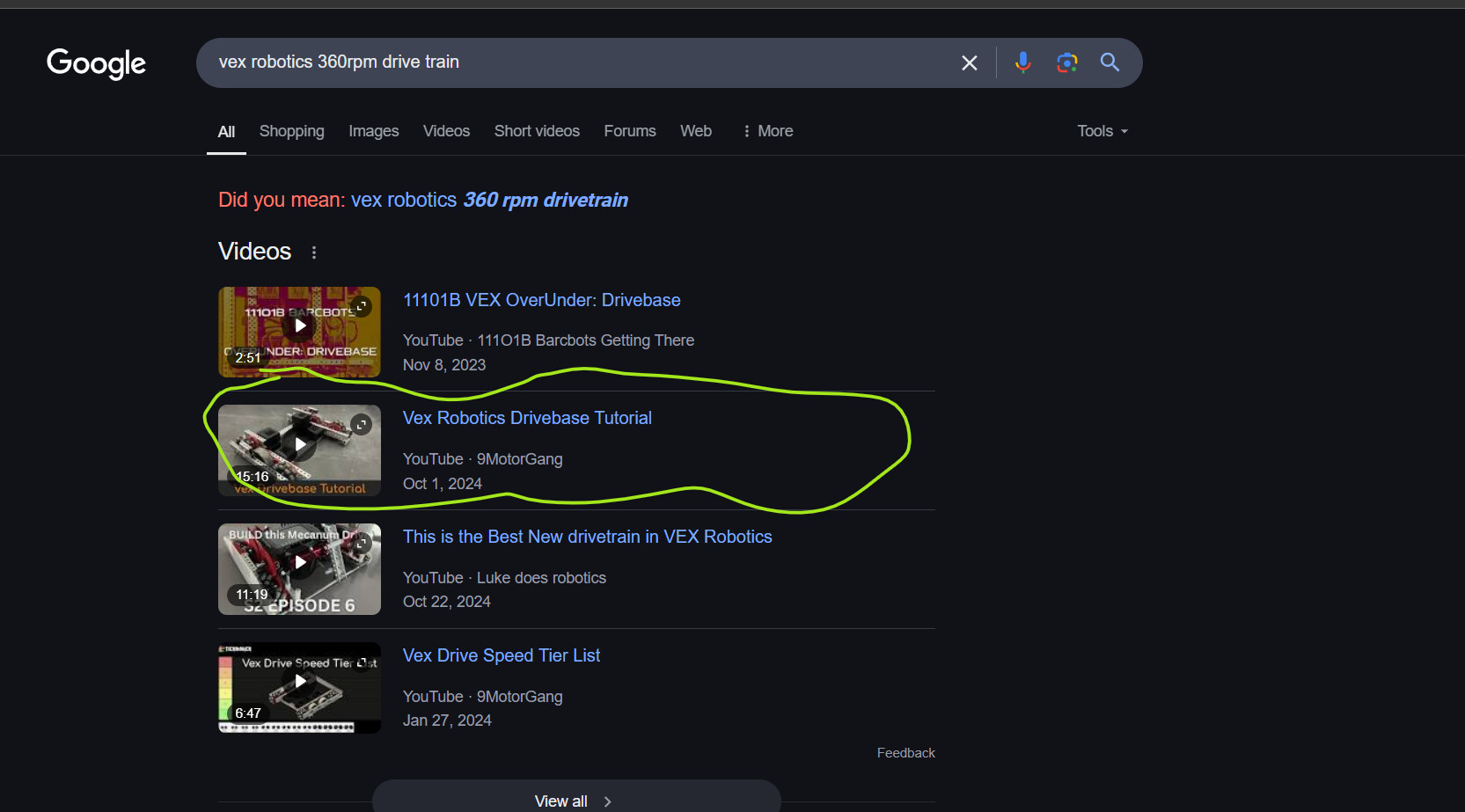Screen dimensions: 1465x812
Task: Click the 'Oct 1, 2024' date text
Action: [x=443, y=484]
